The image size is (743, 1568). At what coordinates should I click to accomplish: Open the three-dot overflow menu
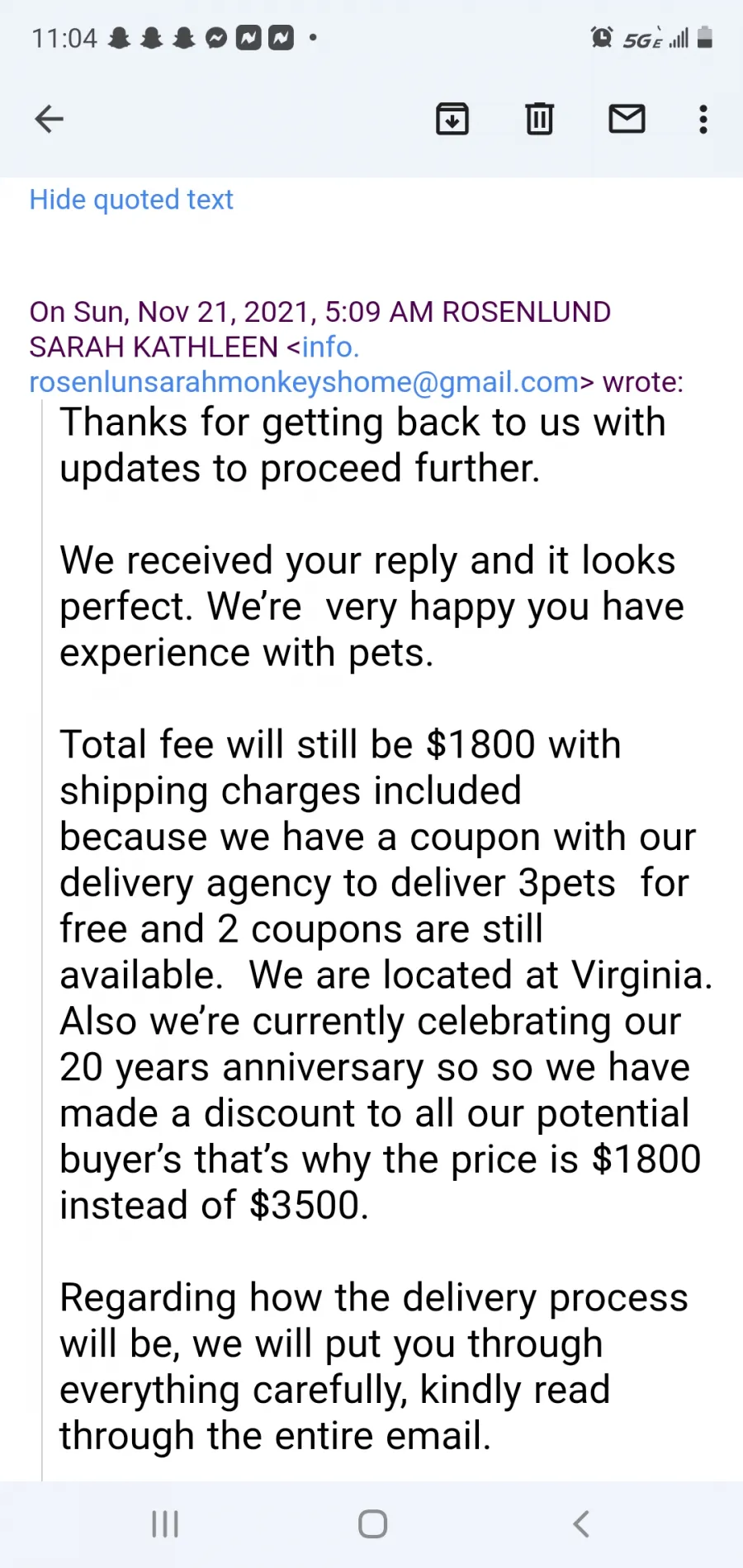click(x=703, y=120)
